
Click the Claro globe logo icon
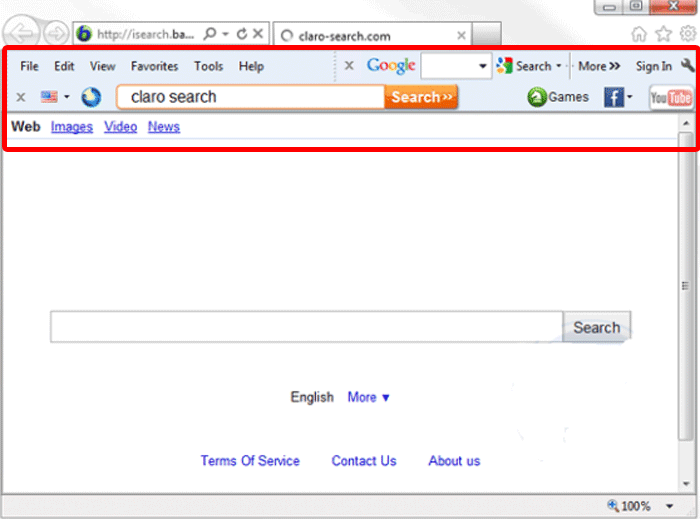pos(91,97)
